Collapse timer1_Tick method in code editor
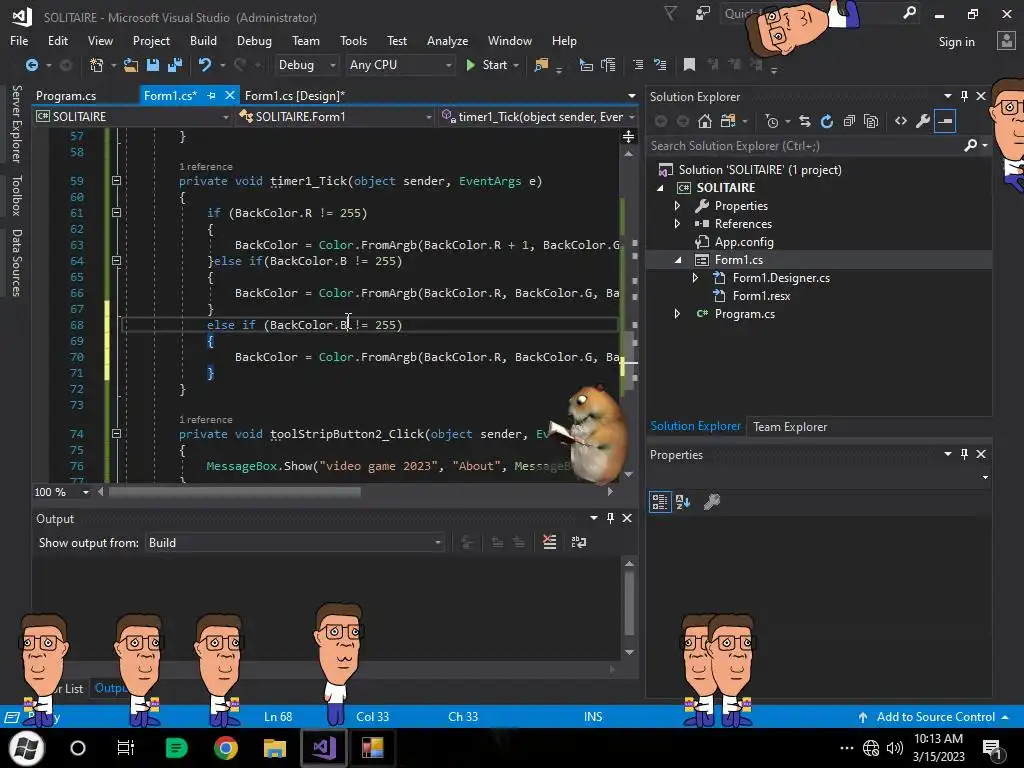1024x768 pixels. 116,180
